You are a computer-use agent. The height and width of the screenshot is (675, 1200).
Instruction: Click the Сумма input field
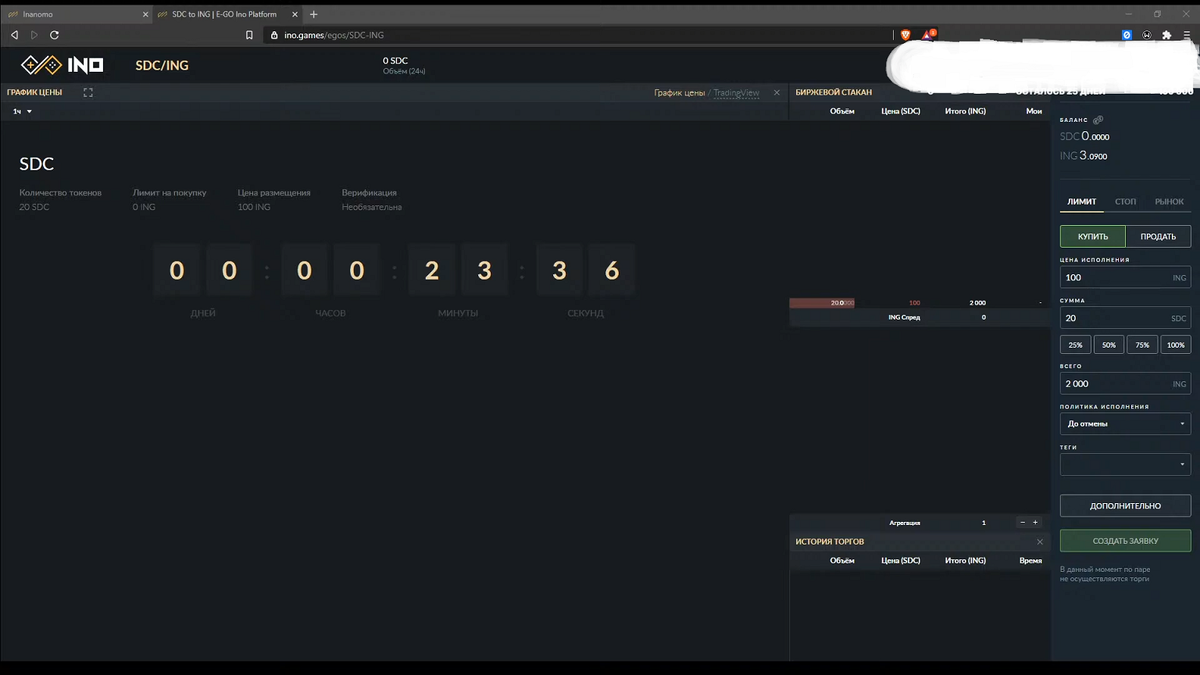(x=1125, y=318)
